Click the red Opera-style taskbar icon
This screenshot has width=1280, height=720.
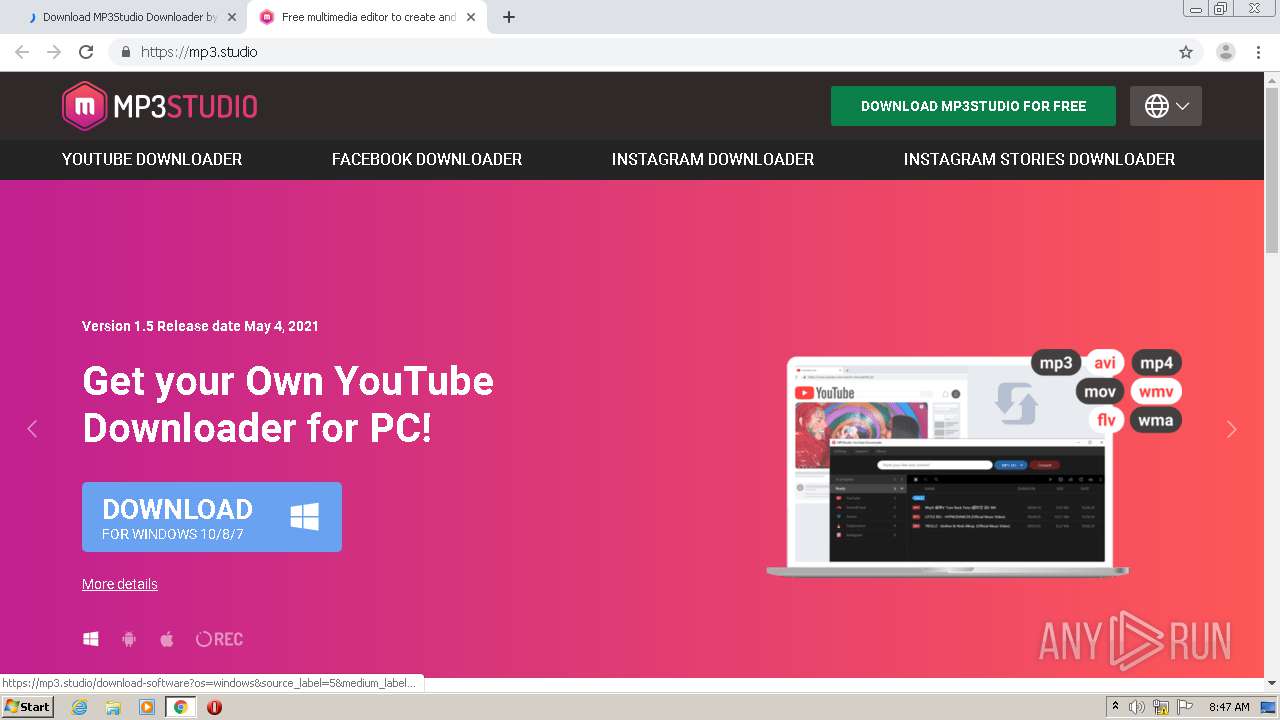214,707
